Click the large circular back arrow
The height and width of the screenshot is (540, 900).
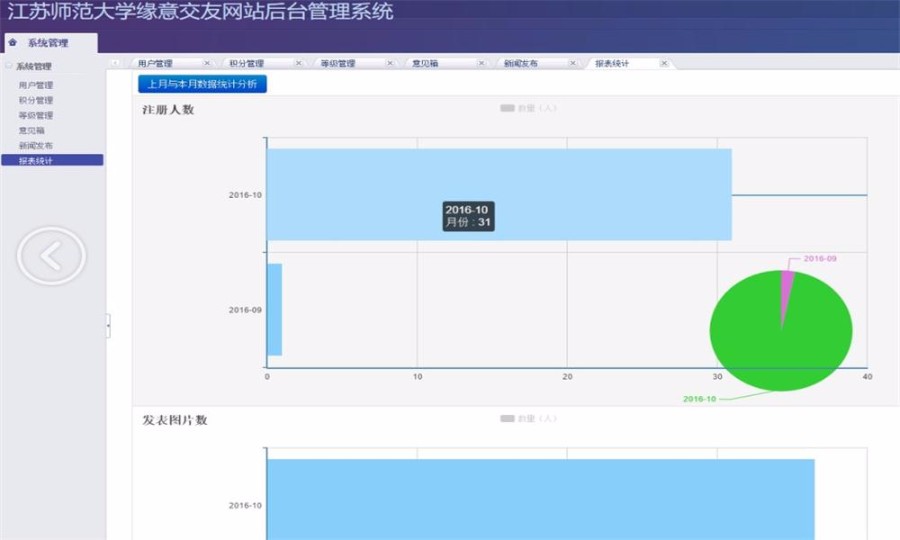pos(51,256)
